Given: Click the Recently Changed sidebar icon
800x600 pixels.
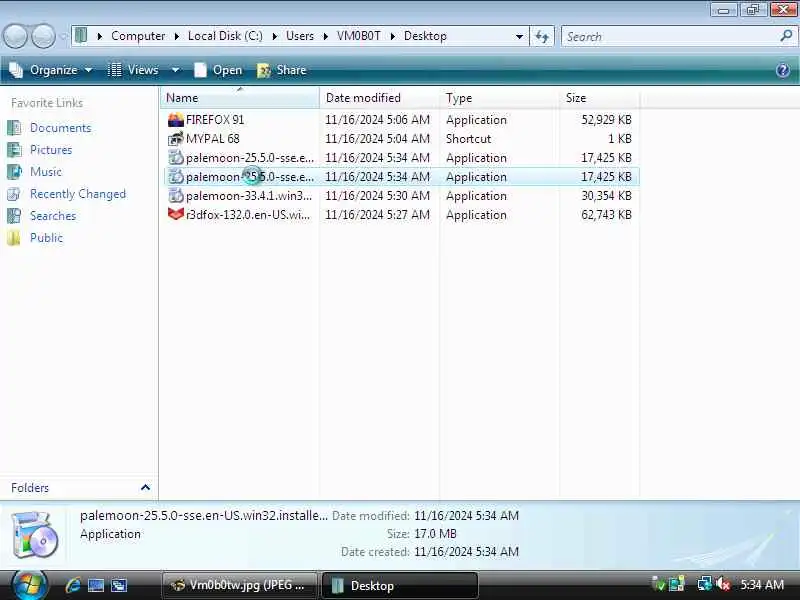Looking at the screenshot, I should point(14,194).
